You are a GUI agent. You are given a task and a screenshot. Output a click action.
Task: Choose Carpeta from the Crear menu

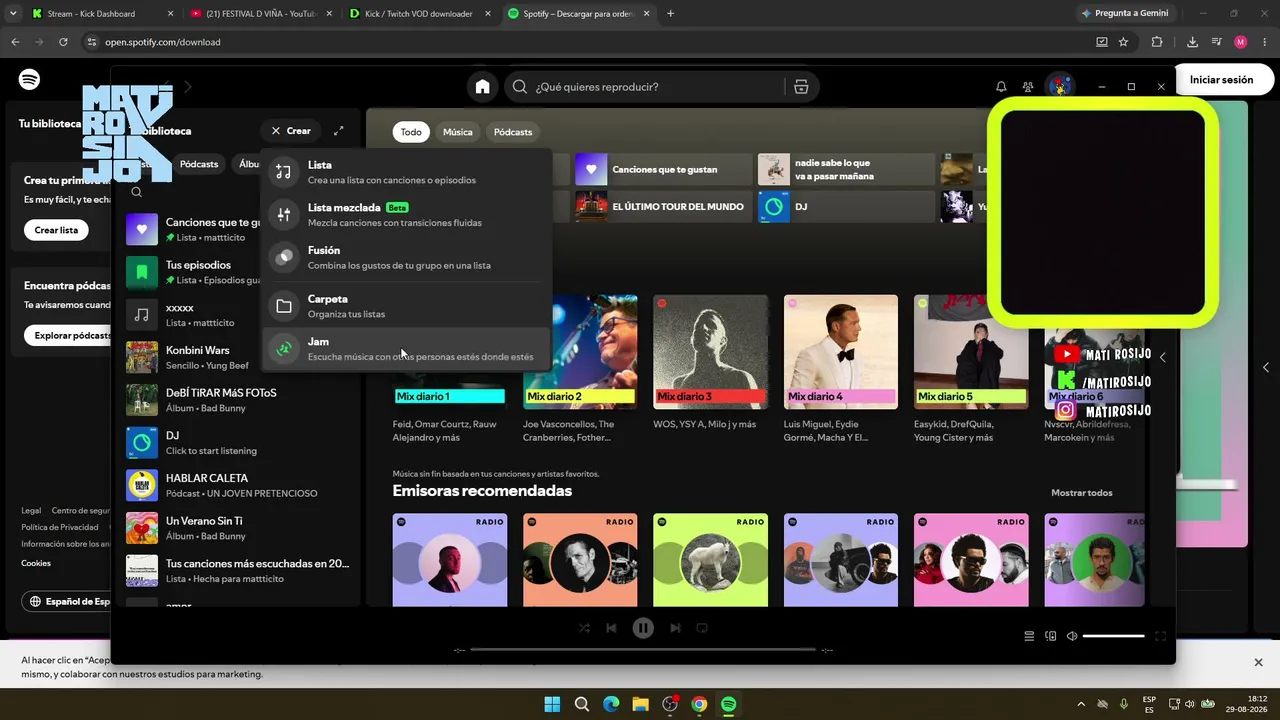[x=406, y=306]
